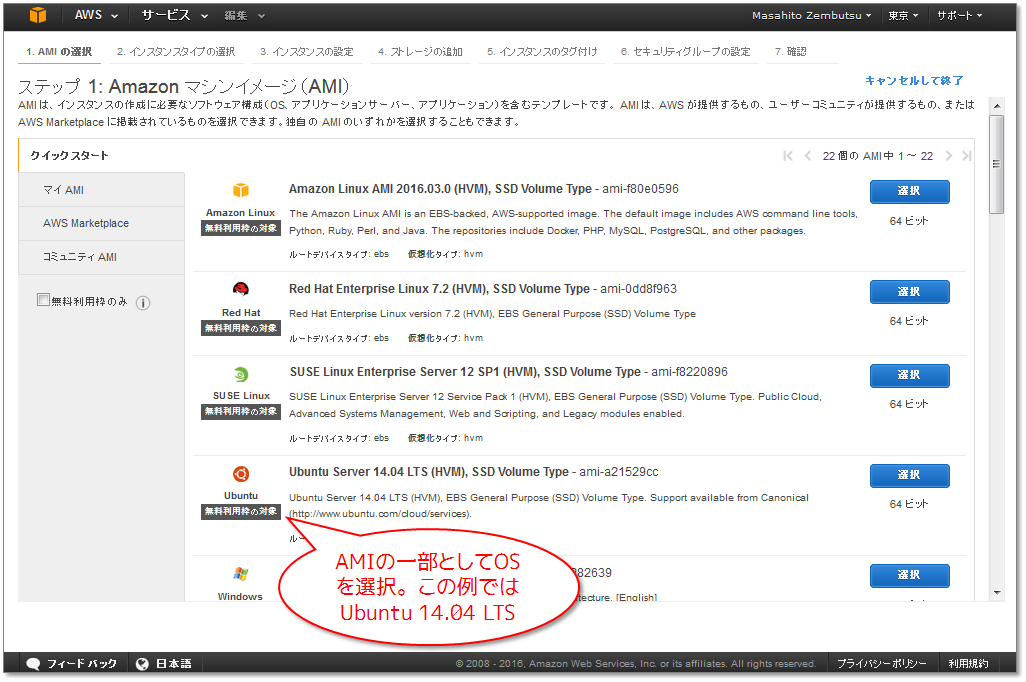Click the vertical scrollbar thumb
Image resolution: width=1026 pixels, height=682 pixels.
pos(997,164)
